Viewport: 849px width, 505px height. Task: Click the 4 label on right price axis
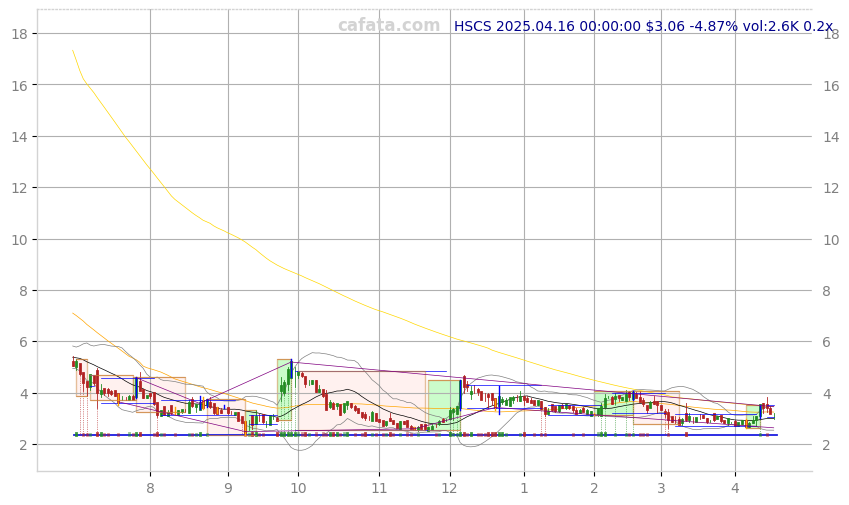click(x=827, y=393)
